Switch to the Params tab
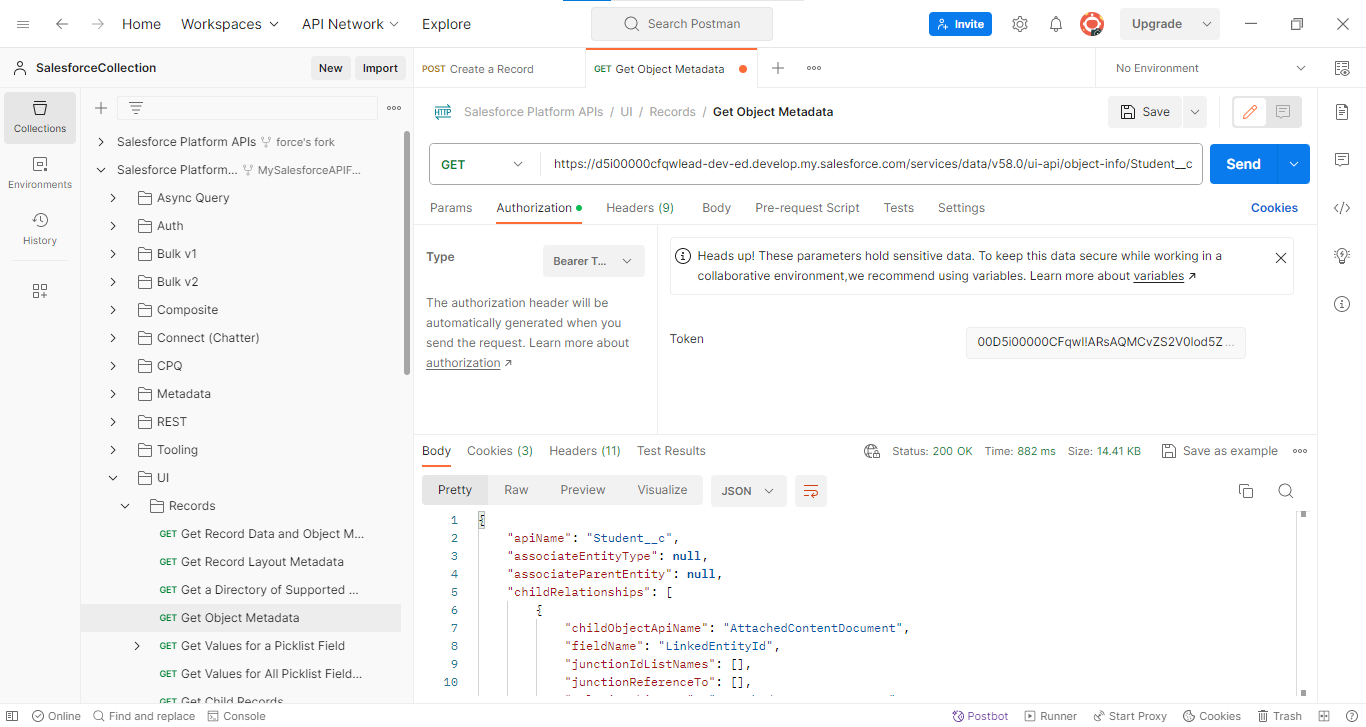 click(x=451, y=208)
